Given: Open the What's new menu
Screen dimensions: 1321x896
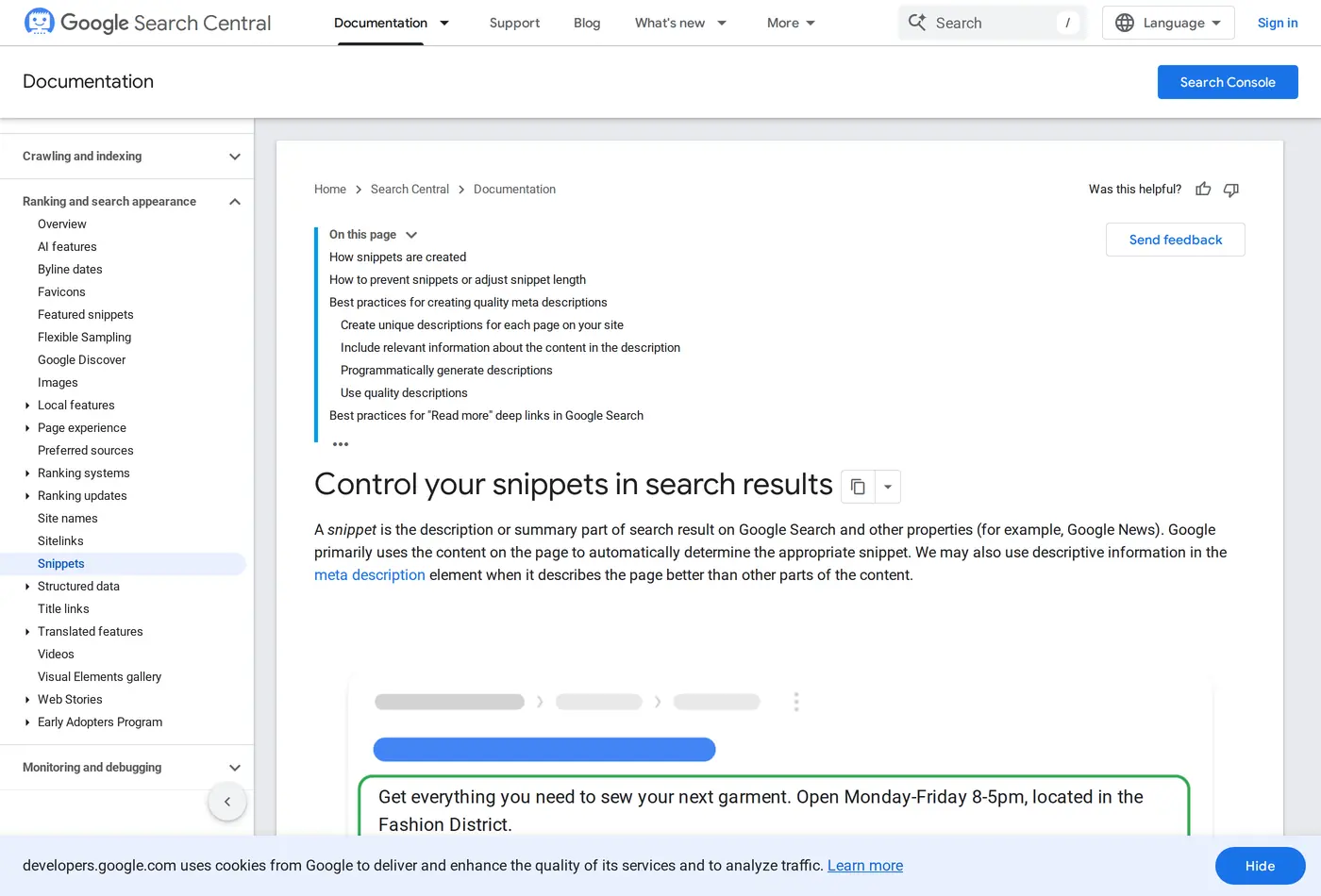Looking at the screenshot, I should pyautogui.click(x=681, y=23).
